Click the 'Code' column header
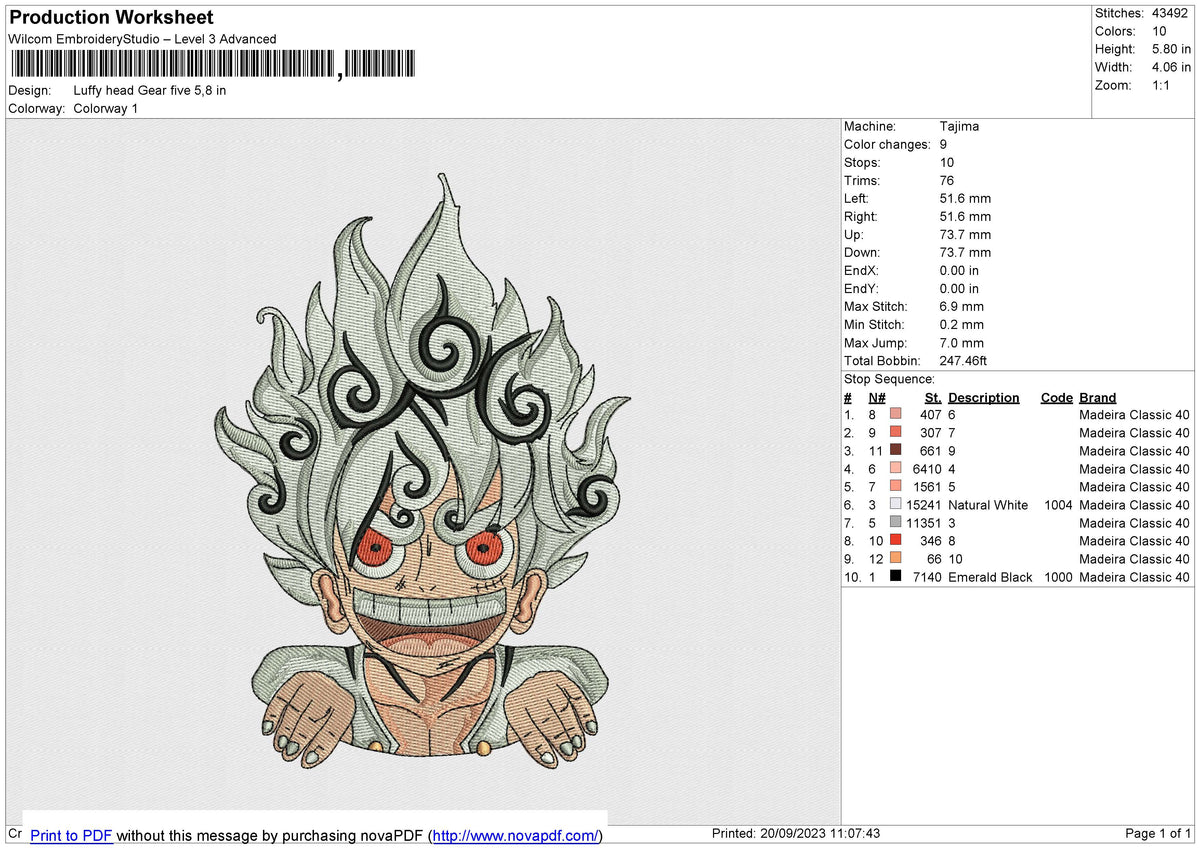Image resolution: width=1200 pixels, height=848 pixels. [1056, 397]
